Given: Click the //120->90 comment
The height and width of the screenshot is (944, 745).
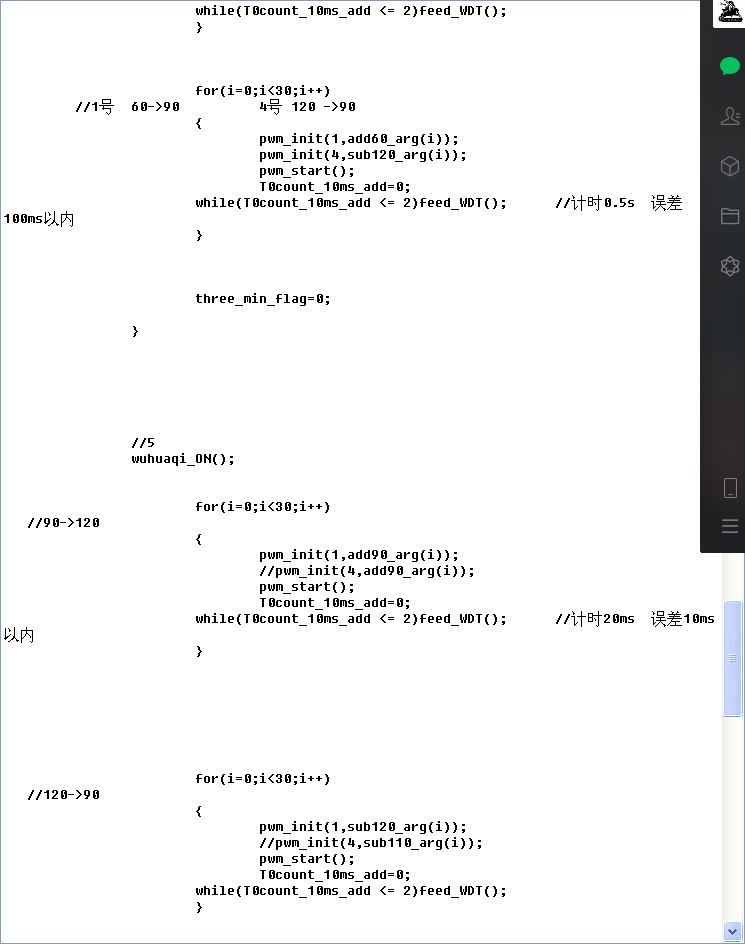Looking at the screenshot, I should pos(63,795).
